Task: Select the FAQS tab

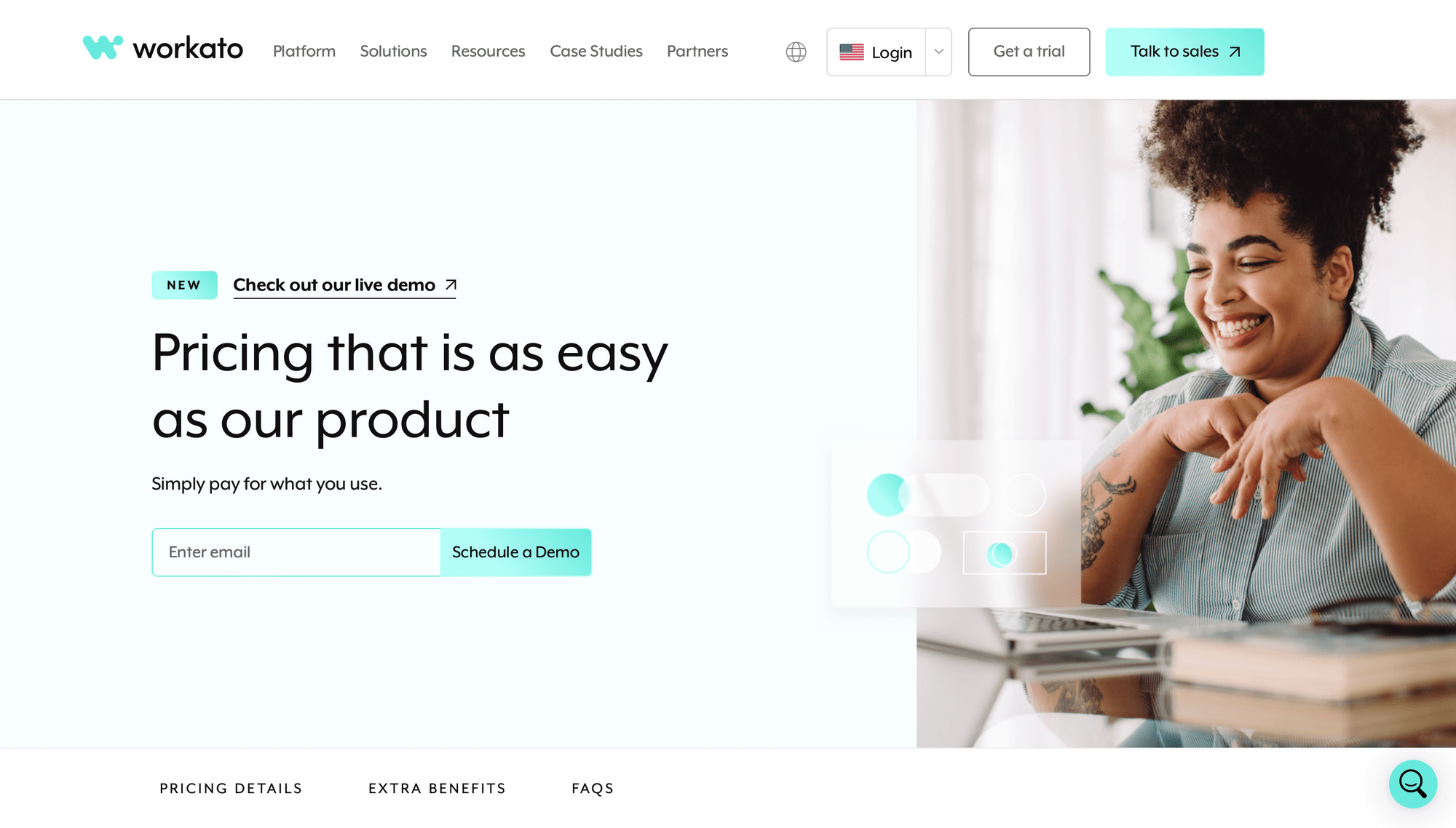Action: (593, 788)
